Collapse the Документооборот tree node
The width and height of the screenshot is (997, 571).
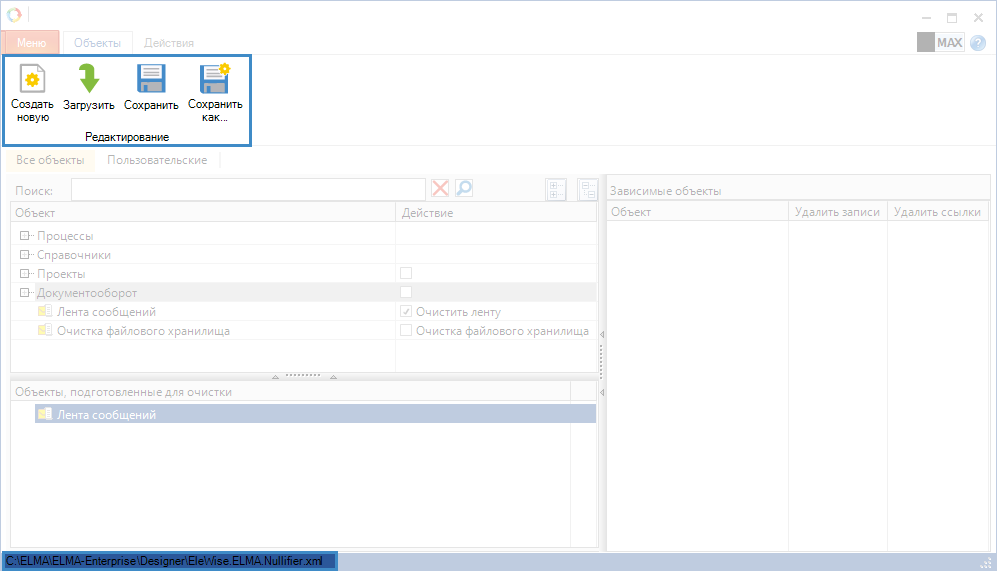pos(24,293)
